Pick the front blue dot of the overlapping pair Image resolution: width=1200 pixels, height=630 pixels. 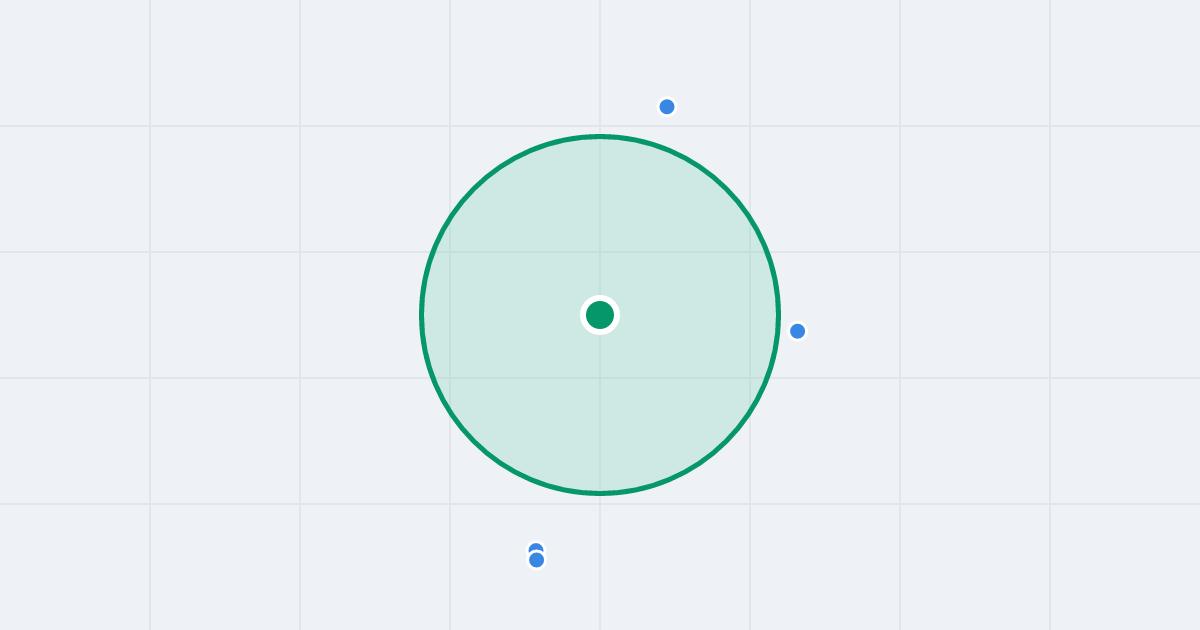coord(537,560)
